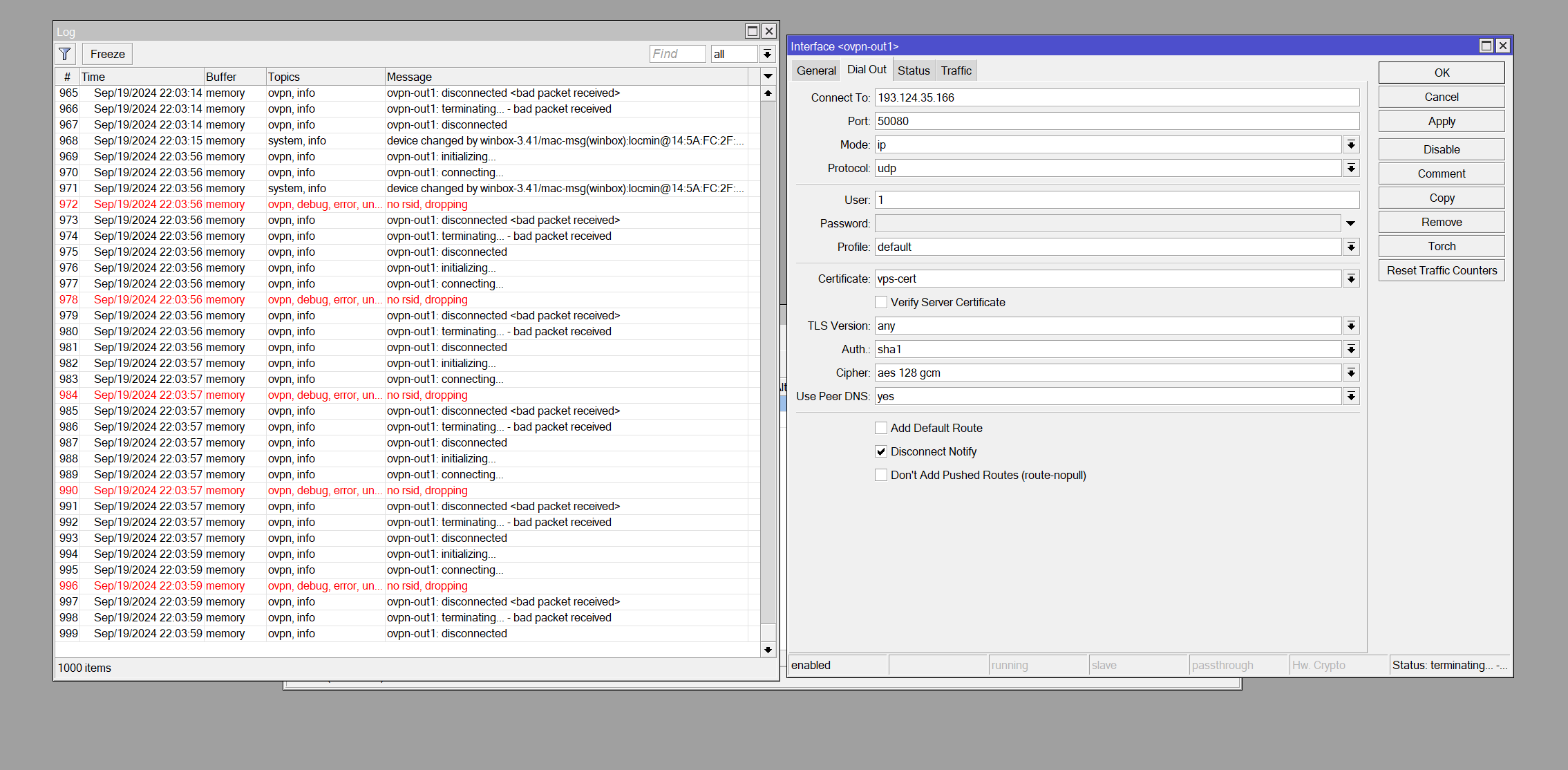Viewport: 1568px width, 770px height.
Task: Remove the ovpn-out1 interface
Action: 1442,222
